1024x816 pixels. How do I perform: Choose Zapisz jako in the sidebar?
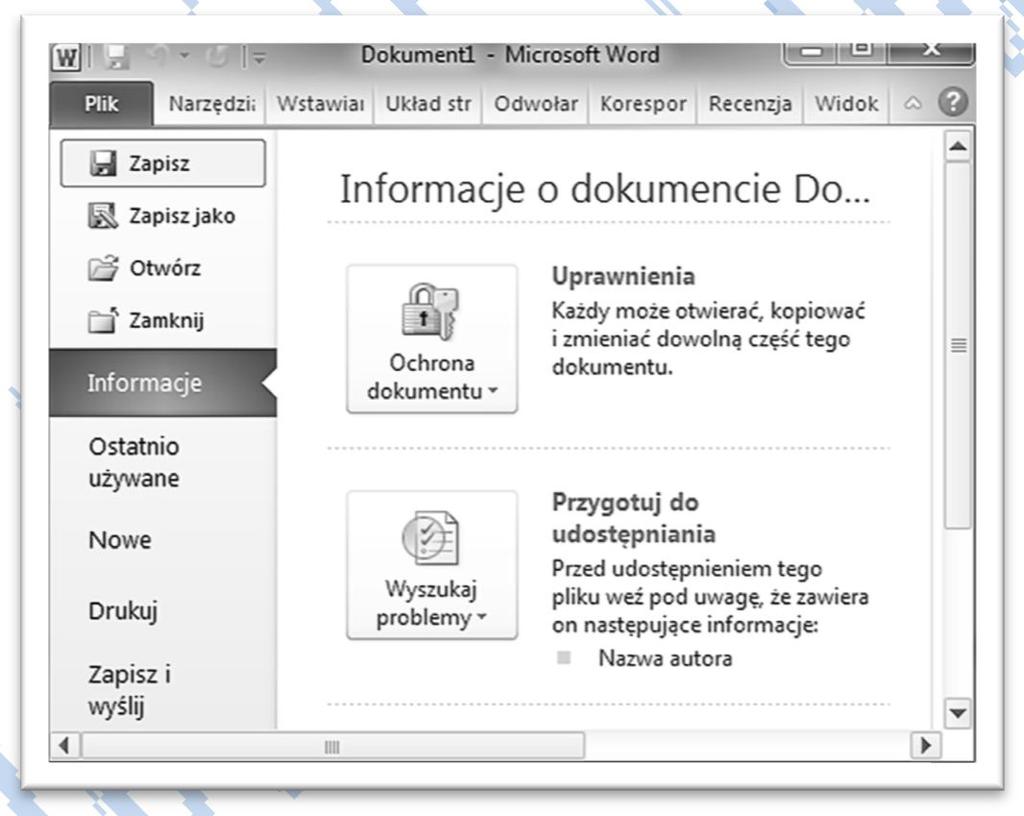point(162,216)
